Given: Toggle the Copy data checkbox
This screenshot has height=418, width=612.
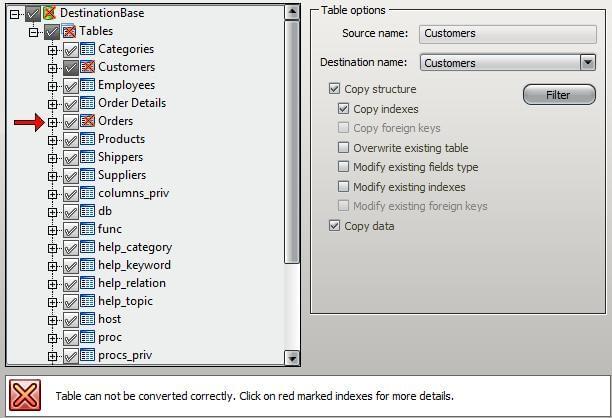Looking at the screenshot, I should (x=334, y=226).
